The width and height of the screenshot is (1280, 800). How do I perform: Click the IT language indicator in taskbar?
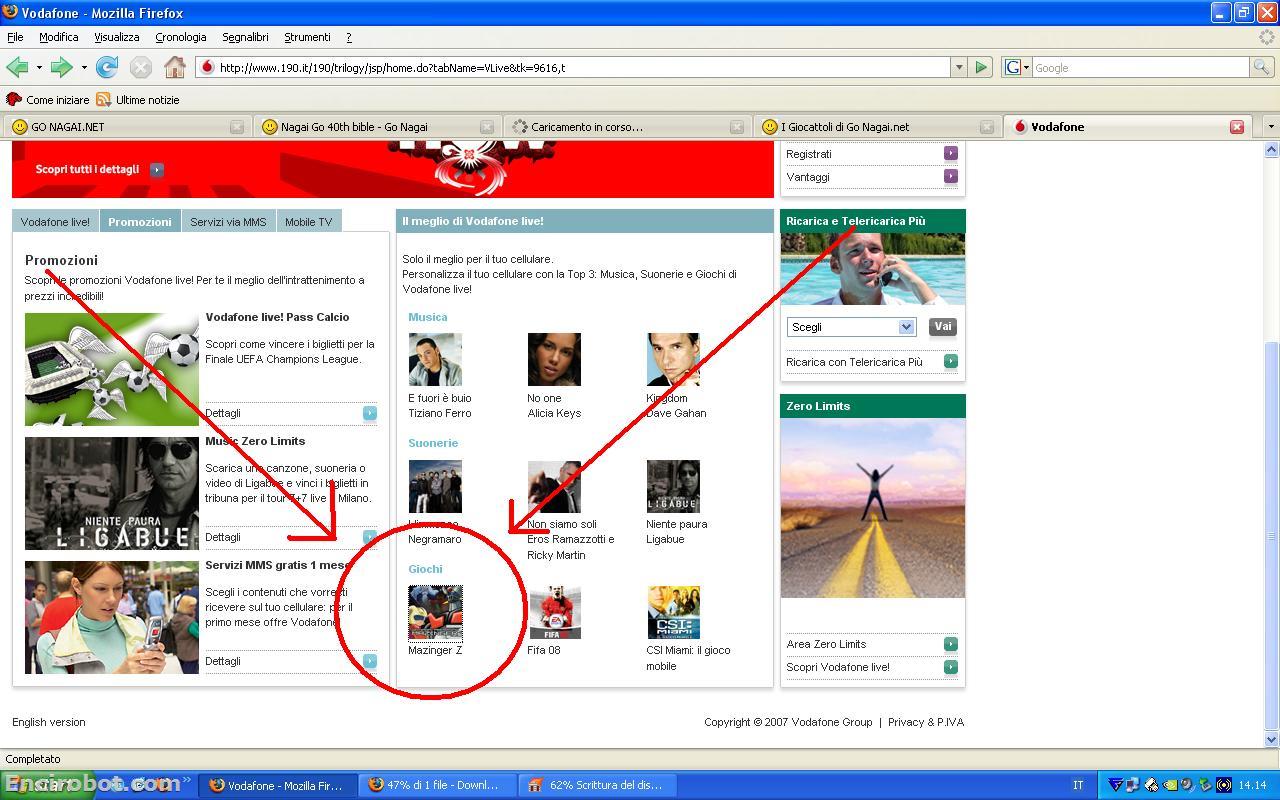coord(1078,785)
